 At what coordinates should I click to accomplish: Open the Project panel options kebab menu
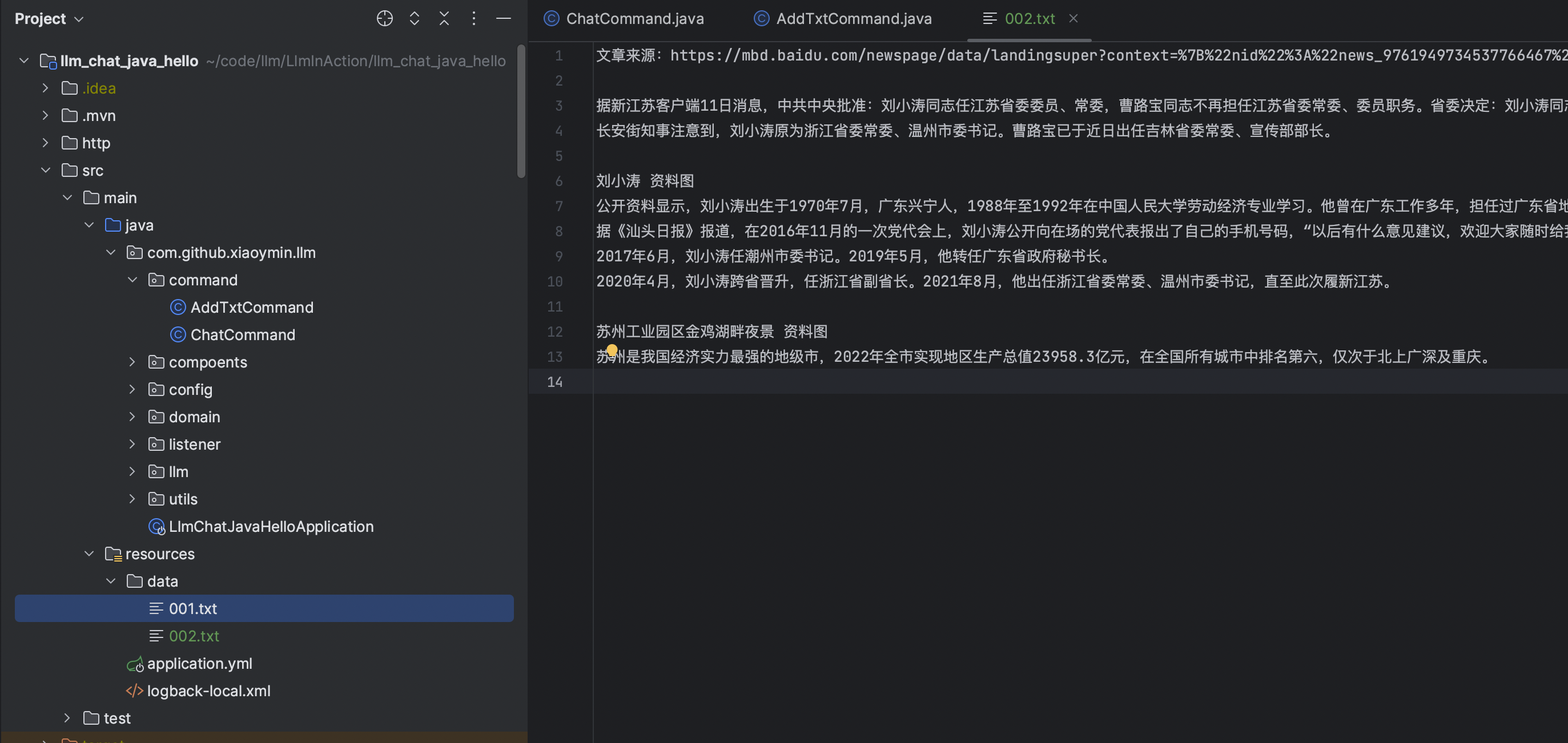tap(474, 18)
